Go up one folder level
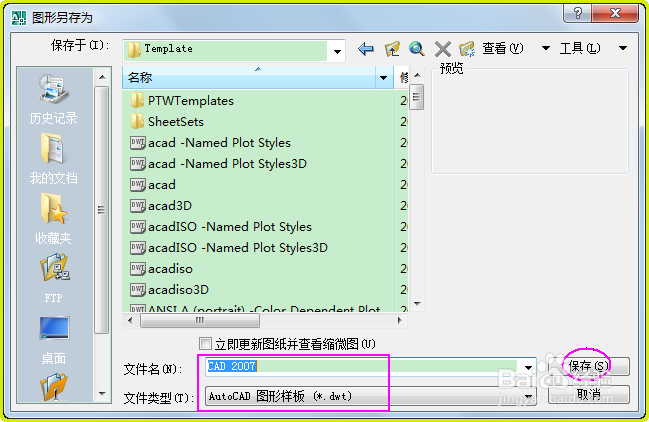The image size is (649, 422). [x=392, y=49]
